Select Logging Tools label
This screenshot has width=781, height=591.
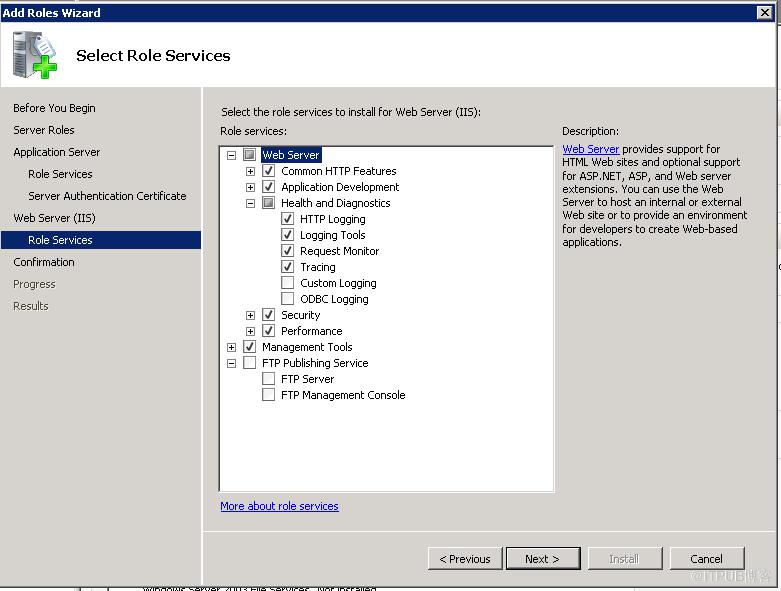click(x=333, y=235)
